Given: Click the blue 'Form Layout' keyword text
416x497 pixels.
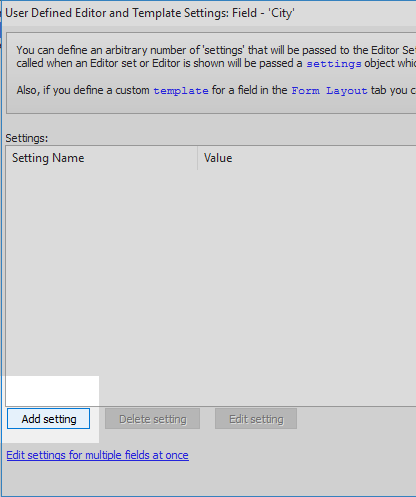Looking at the screenshot, I should pos(329,90).
